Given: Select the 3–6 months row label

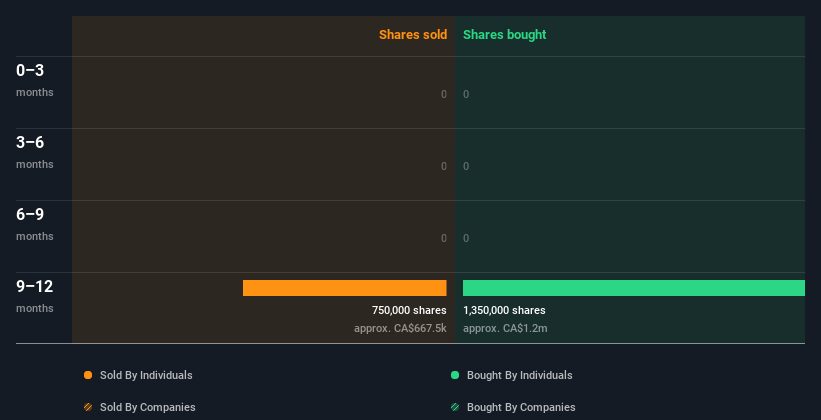Looking at the screenshot, I should [x=35, y=152].
